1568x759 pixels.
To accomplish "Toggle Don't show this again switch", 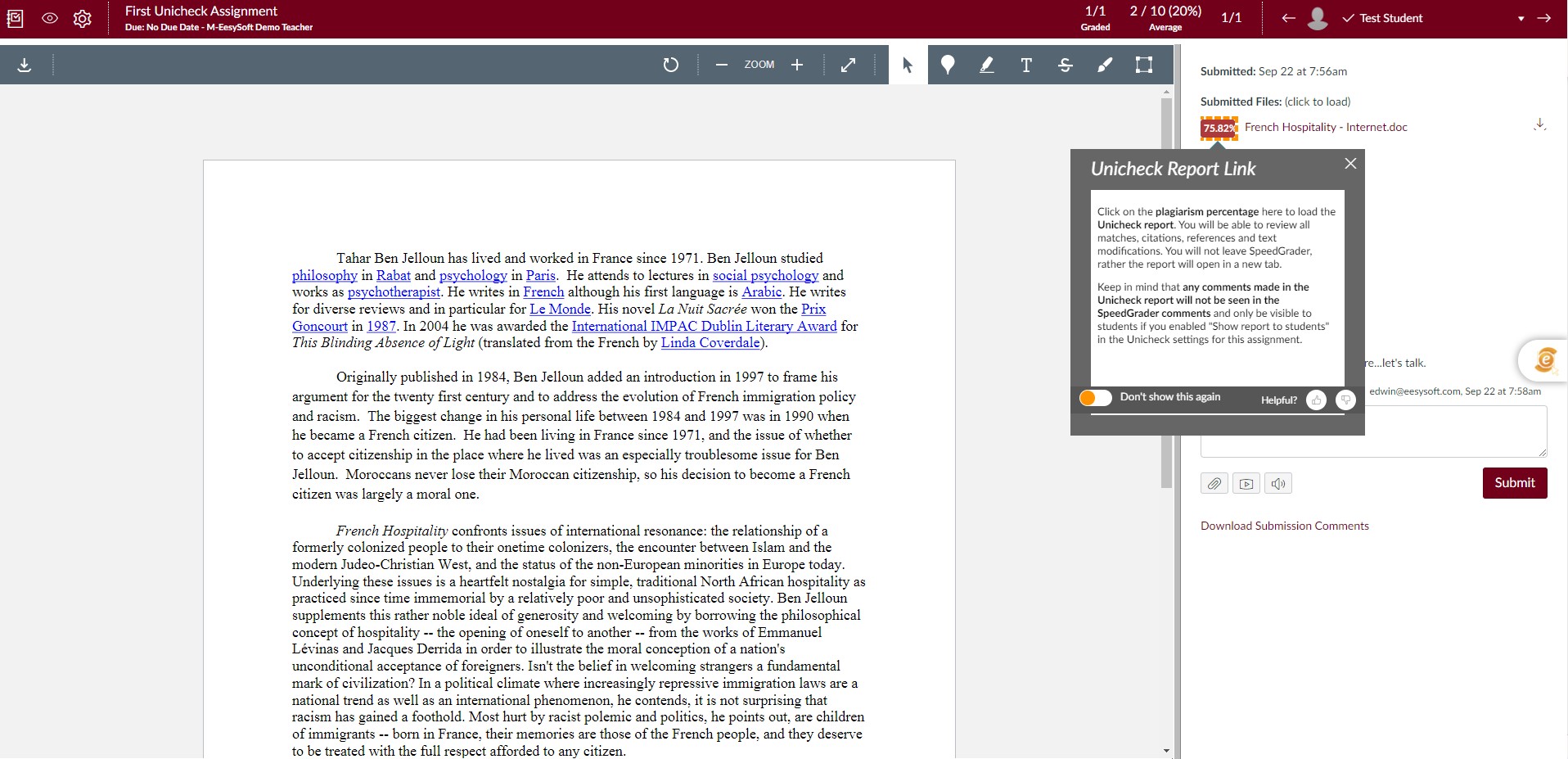I will [1096, 398].
